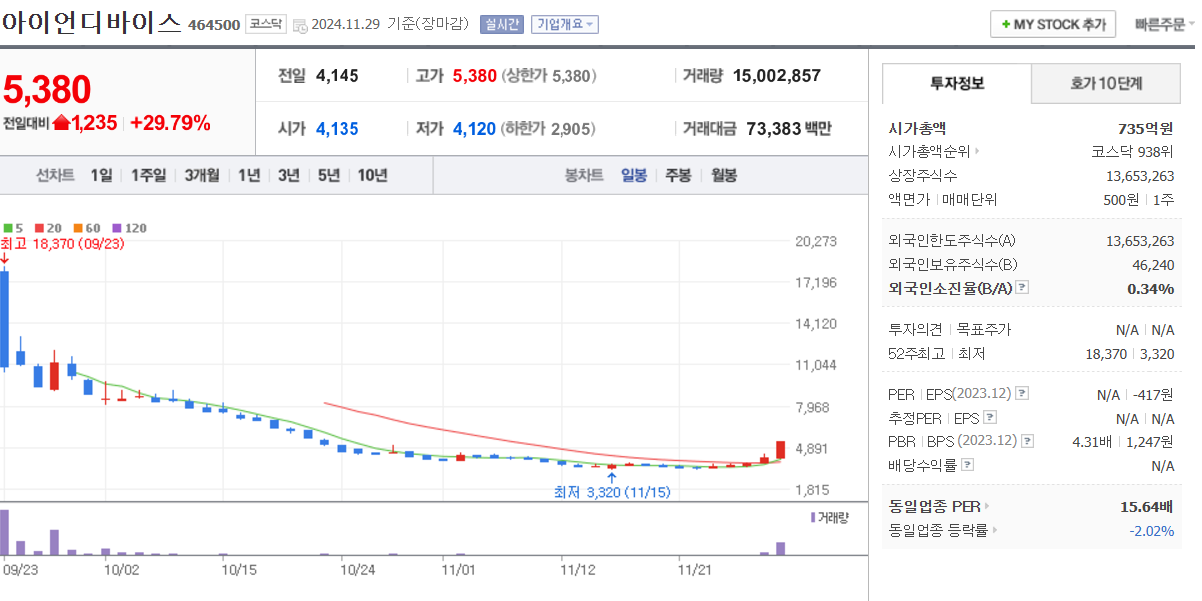1202x601 pixels.
Task: Open help icon next to 외국인소진율(B/A)
Action: 1022,288
